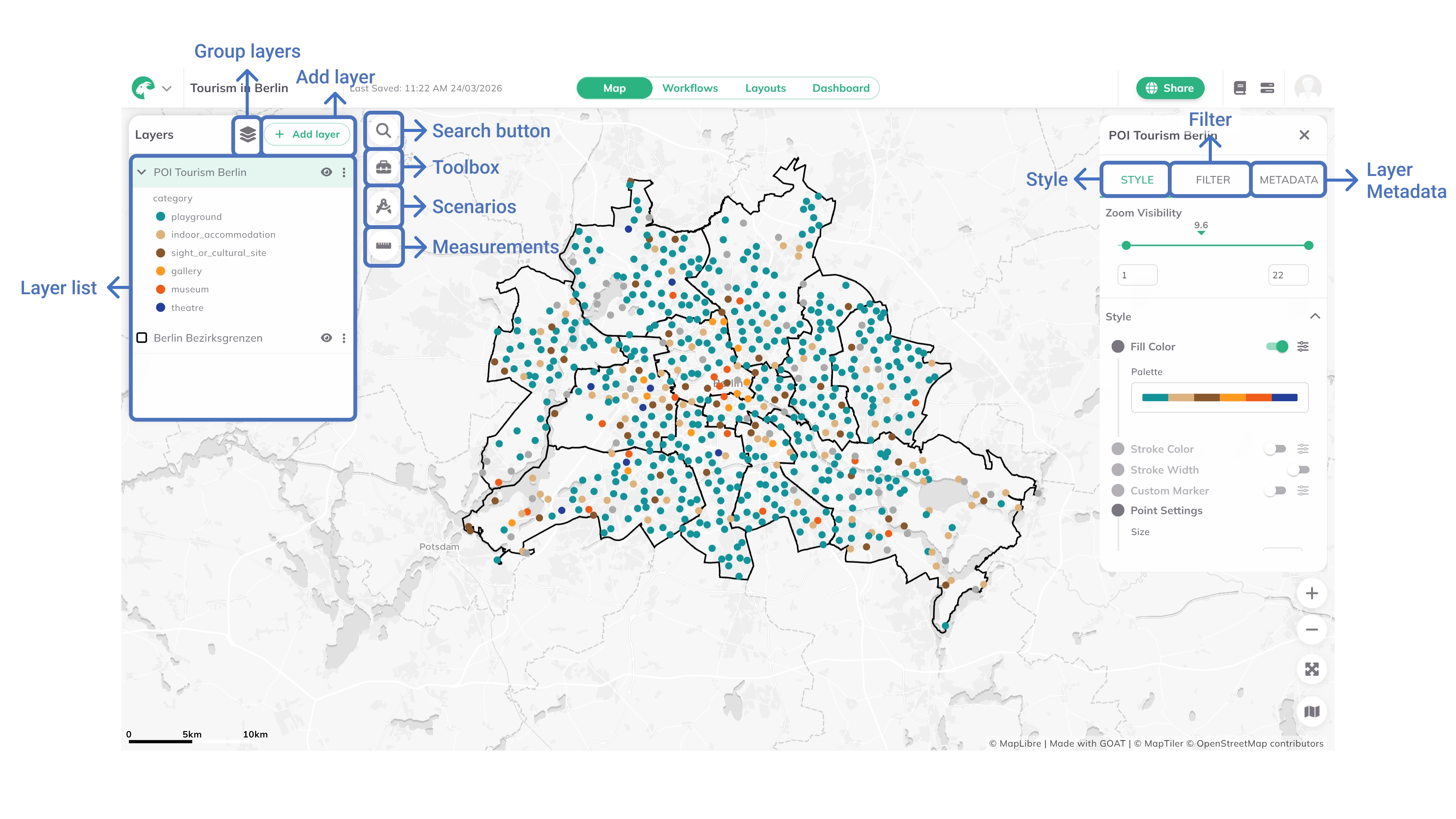Select the basemap switcher icon
The width and height of the screenshot is (1456, 819).
coord(1312,712)
